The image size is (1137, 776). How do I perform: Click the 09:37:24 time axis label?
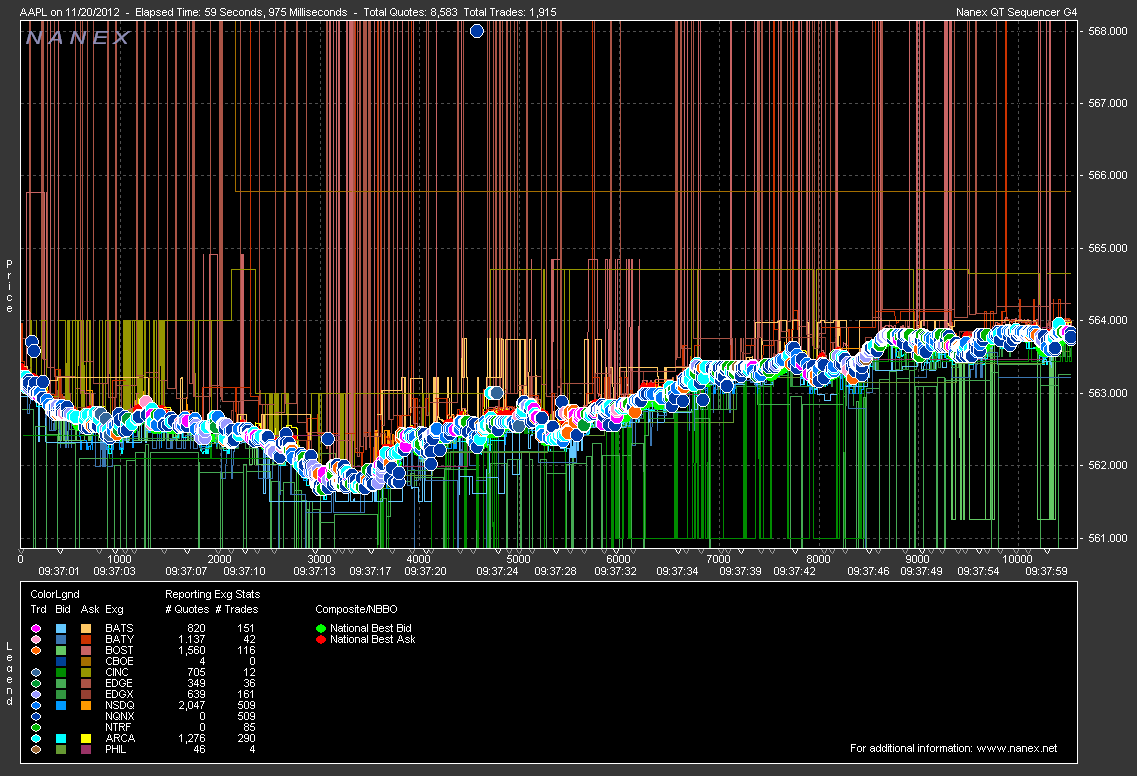pos(497,571)
